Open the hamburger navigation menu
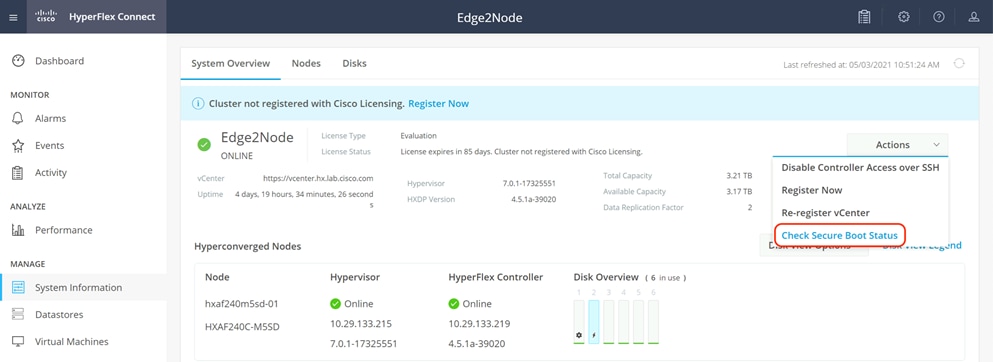Screen dimensions: 993x362 coord(13,17)
